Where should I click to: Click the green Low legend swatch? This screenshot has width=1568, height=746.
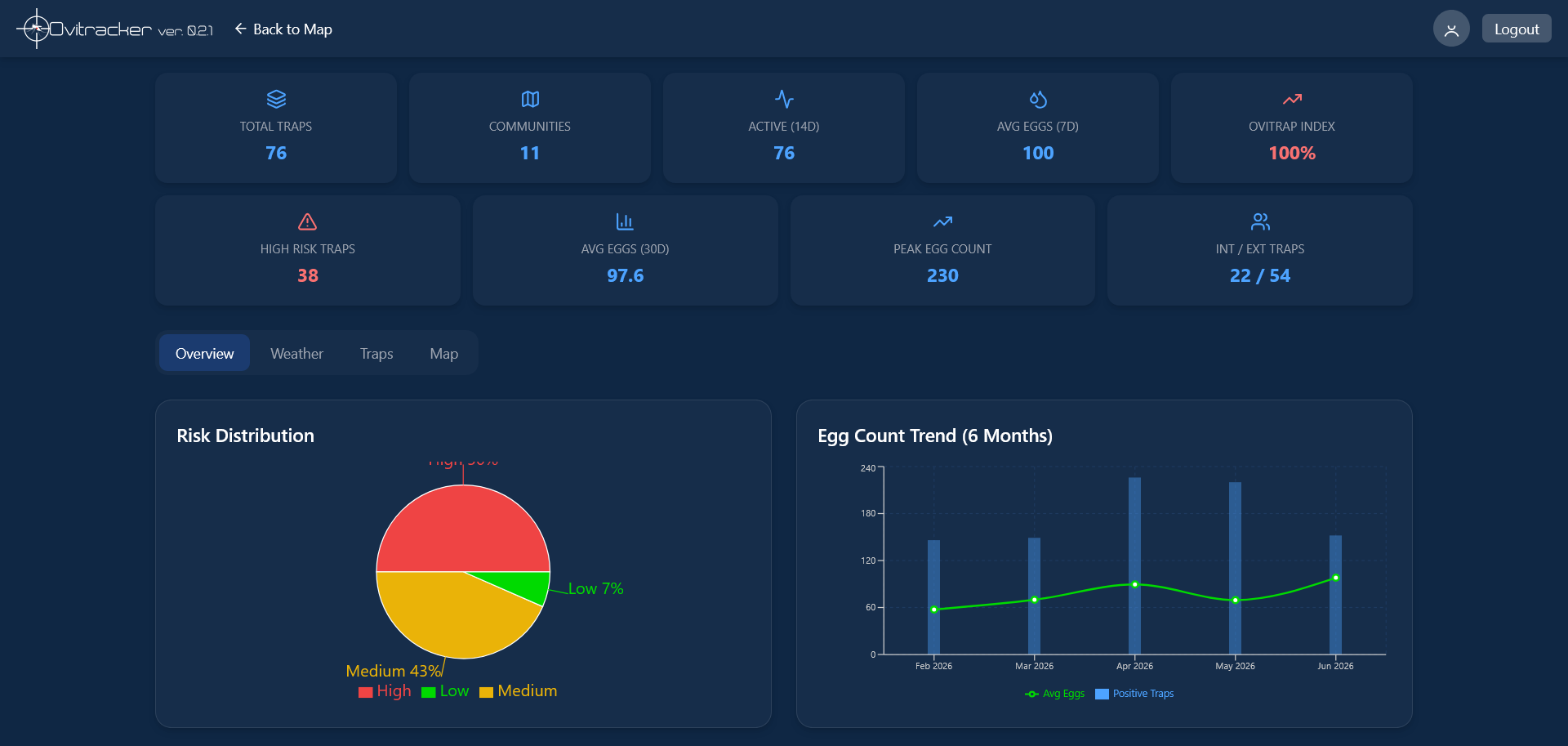(429, 692)
